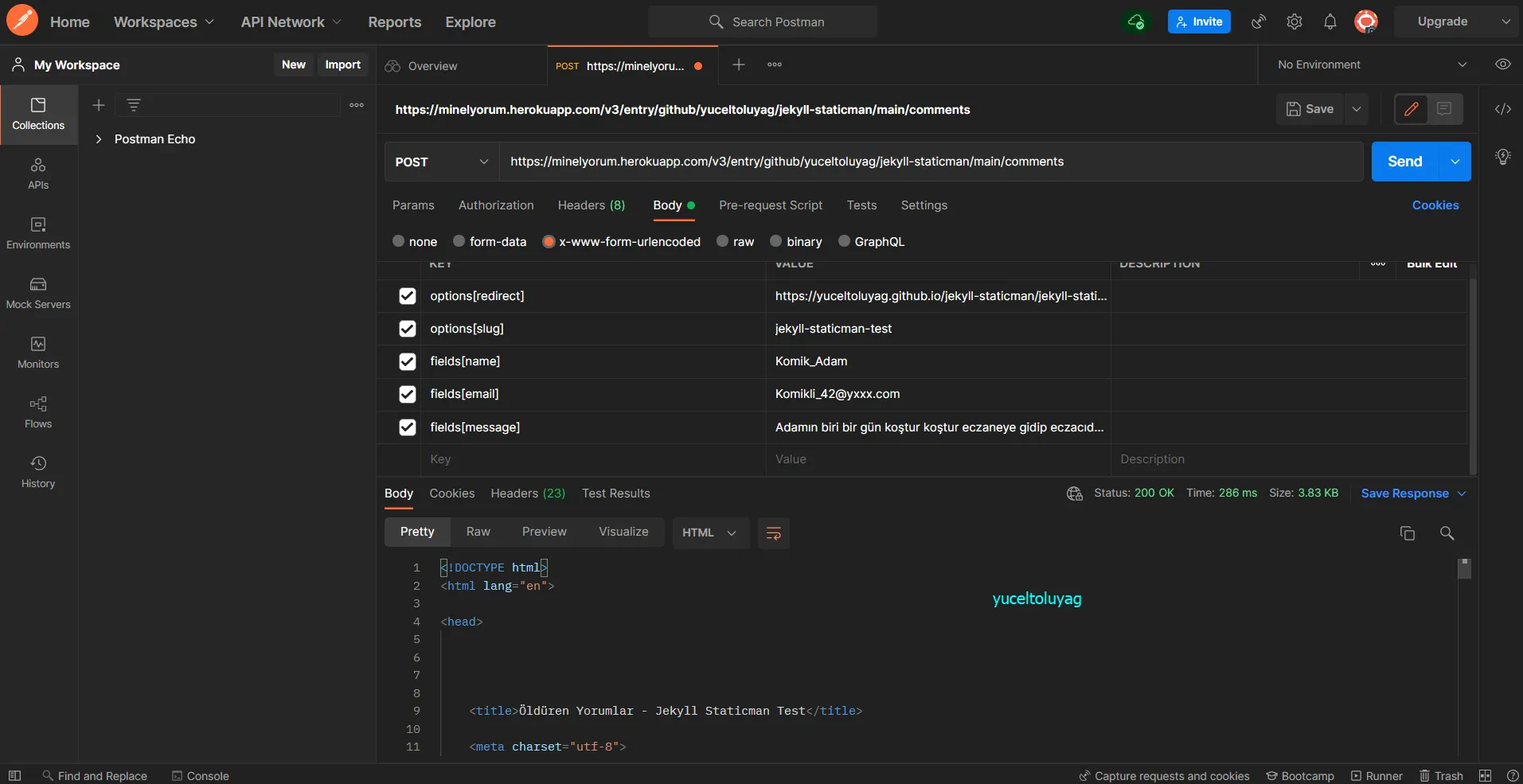
Task: Search the response with magnifier icon
Action: (1447, 533)
